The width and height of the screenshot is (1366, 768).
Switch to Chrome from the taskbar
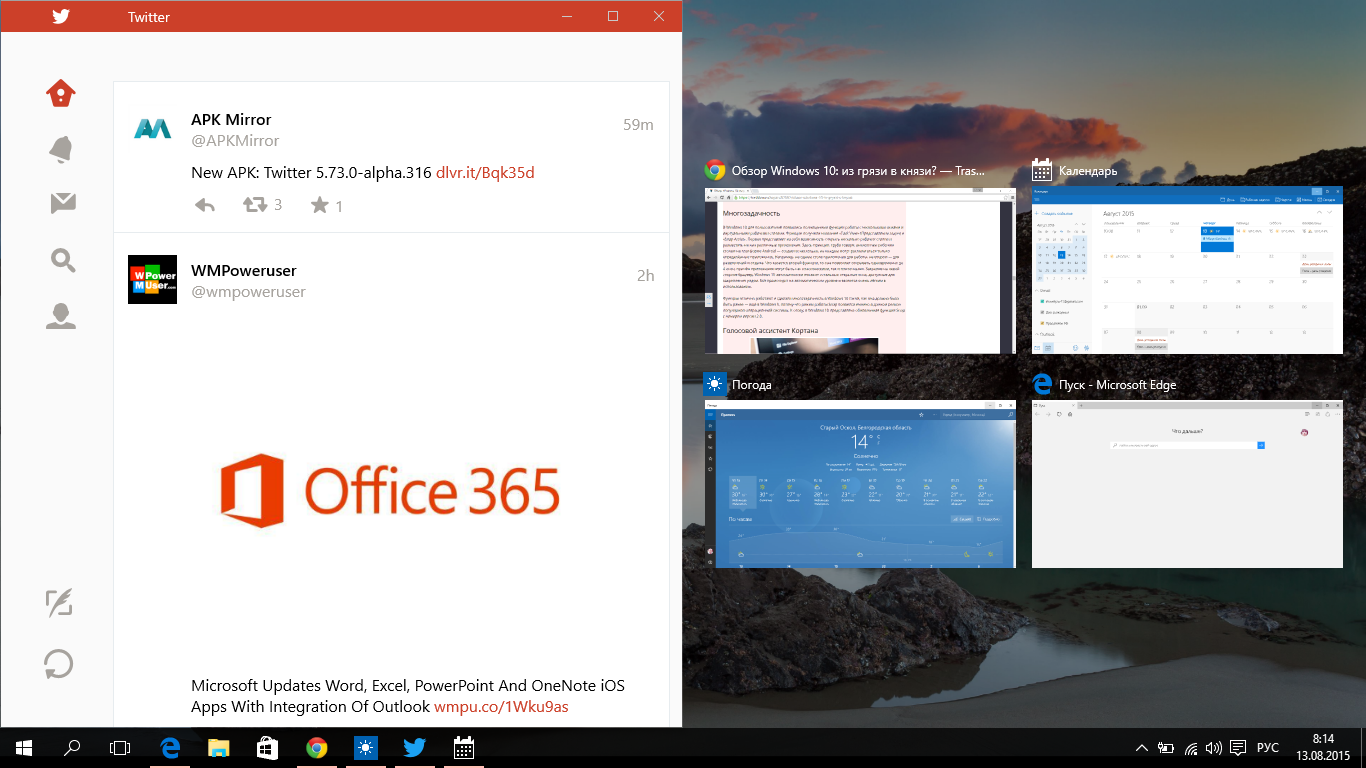click(x=316, y=747)
